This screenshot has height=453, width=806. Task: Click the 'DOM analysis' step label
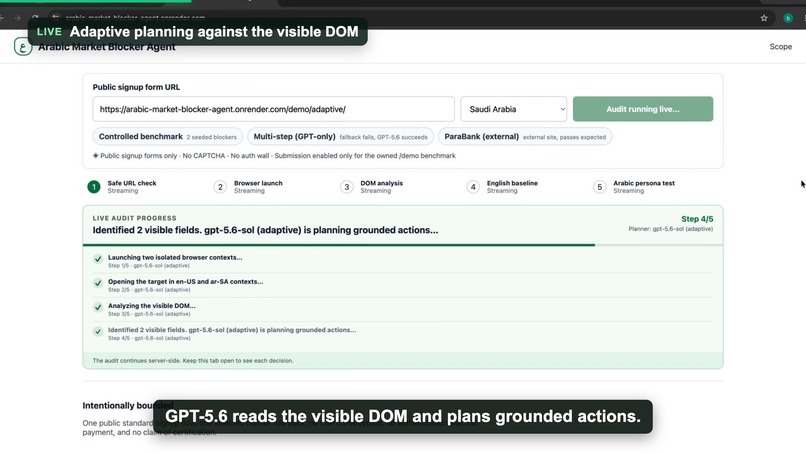tap(381, 183)
